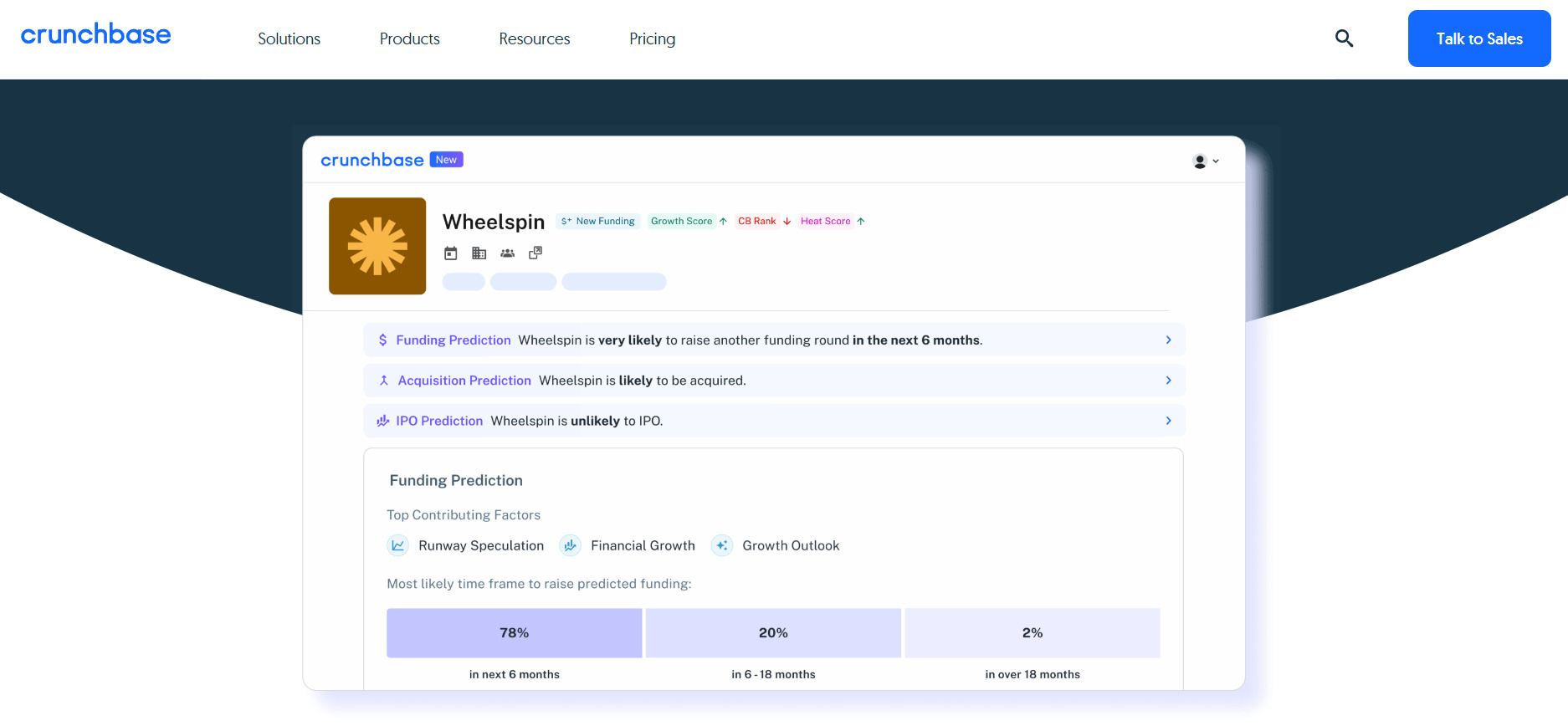Click the CB Rank tag

pos(757,221)
